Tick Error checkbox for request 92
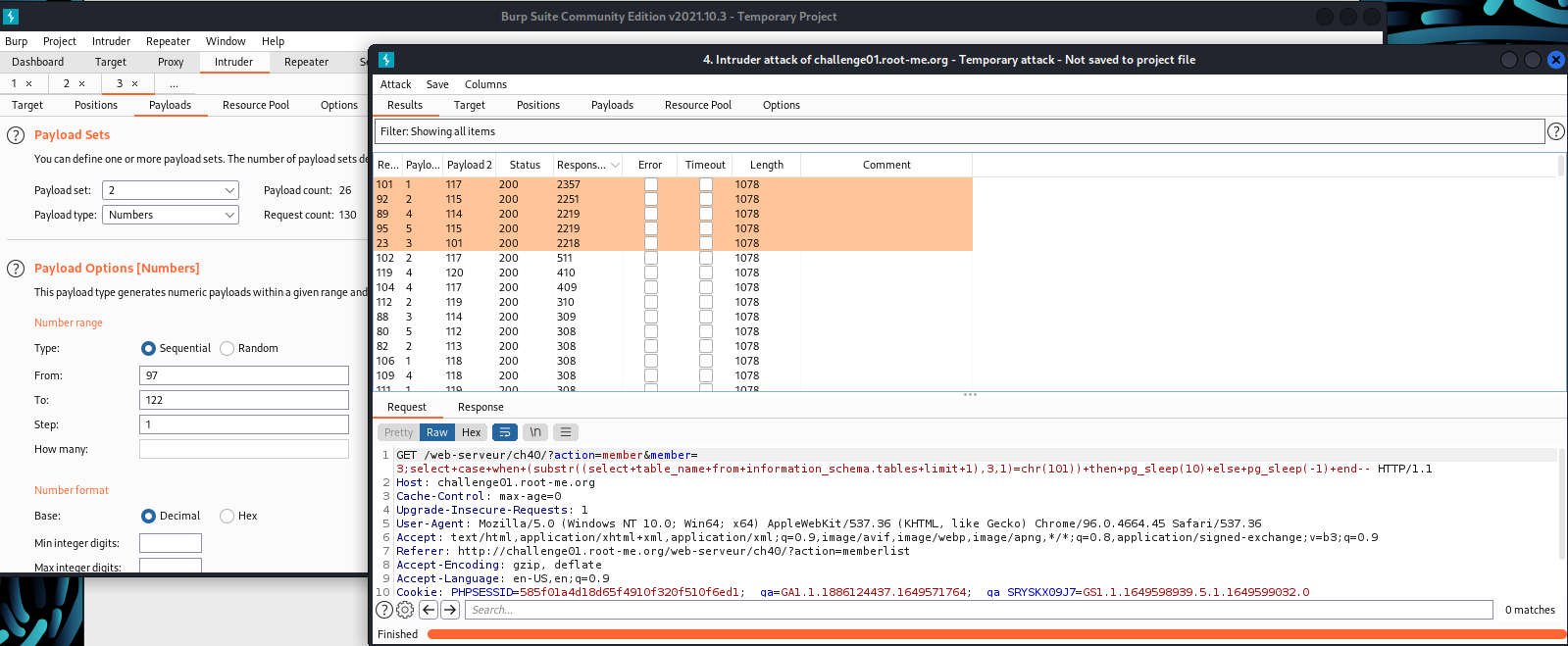 coord(651,199)
